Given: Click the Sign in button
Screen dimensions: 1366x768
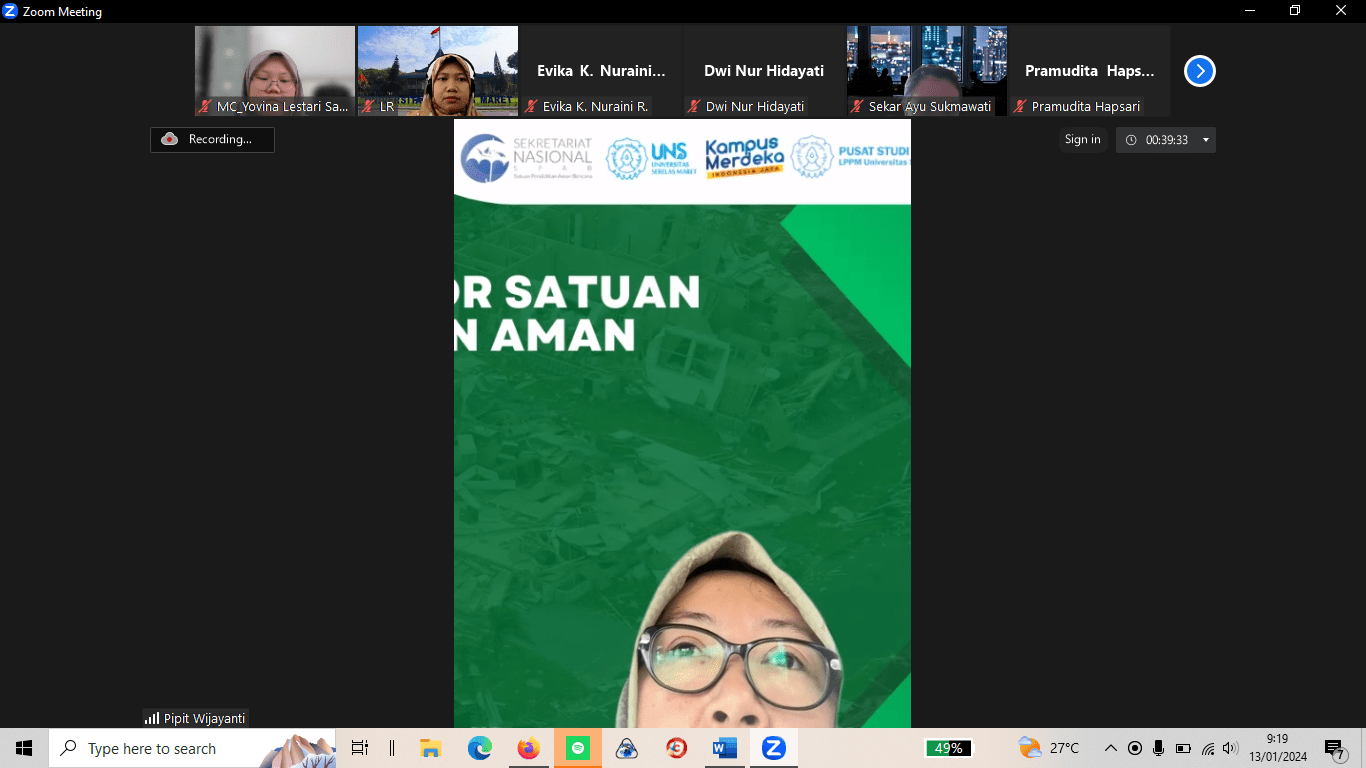Looking at the screenshot, I should (x=1082, y=140).
